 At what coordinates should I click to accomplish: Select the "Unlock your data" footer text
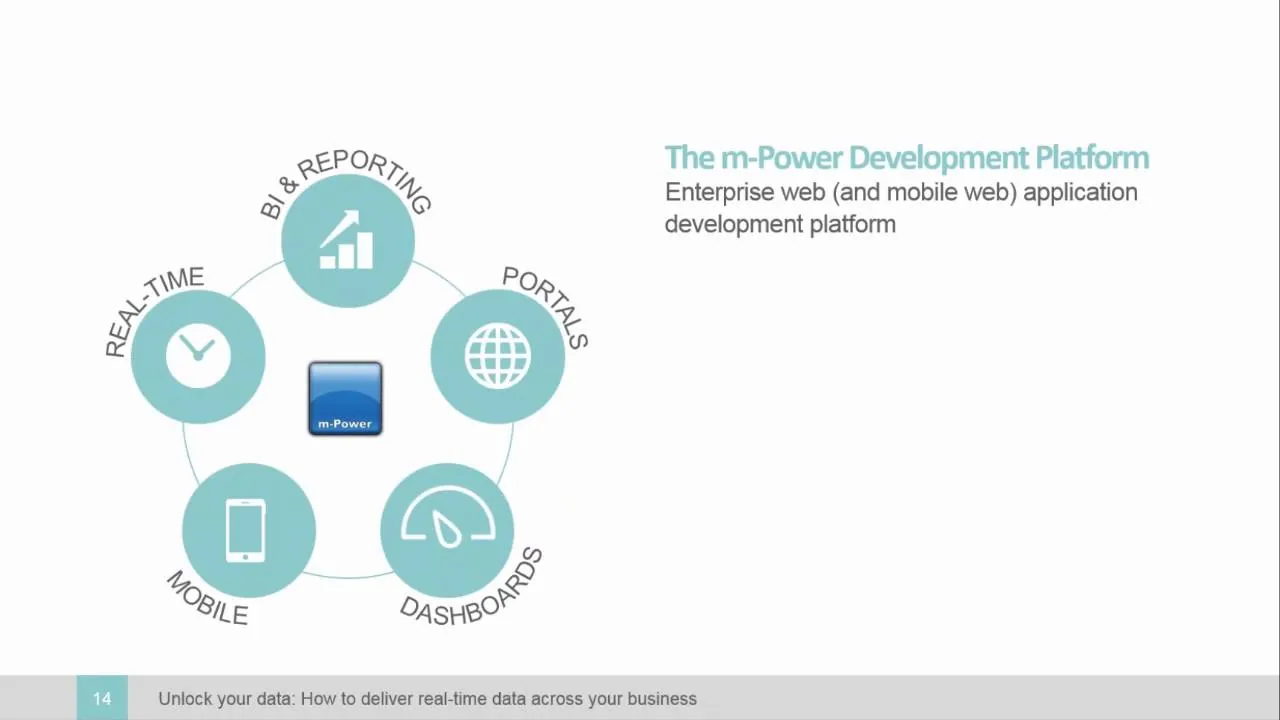427,699
